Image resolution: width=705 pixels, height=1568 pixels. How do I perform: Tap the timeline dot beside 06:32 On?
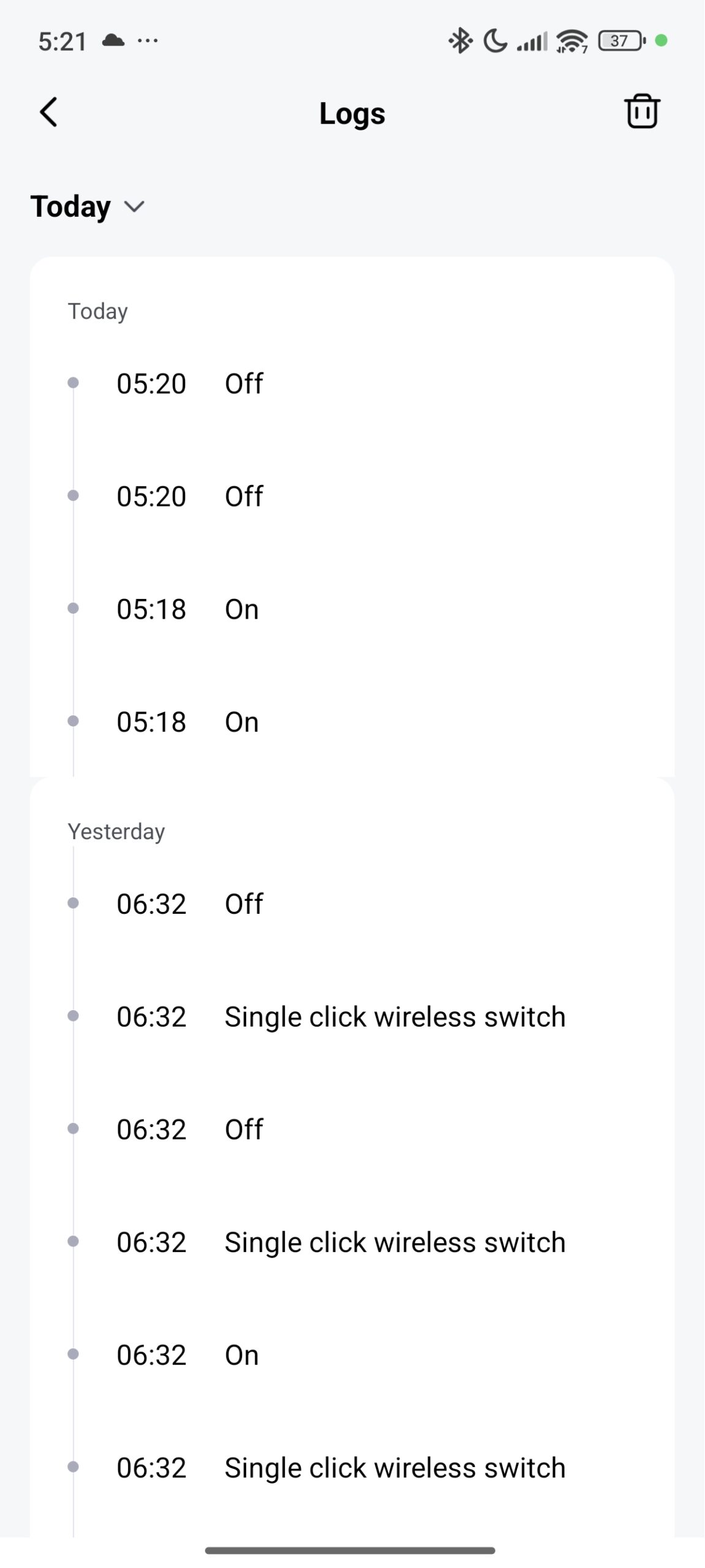pyautogui.click(x=73, y=1354)
